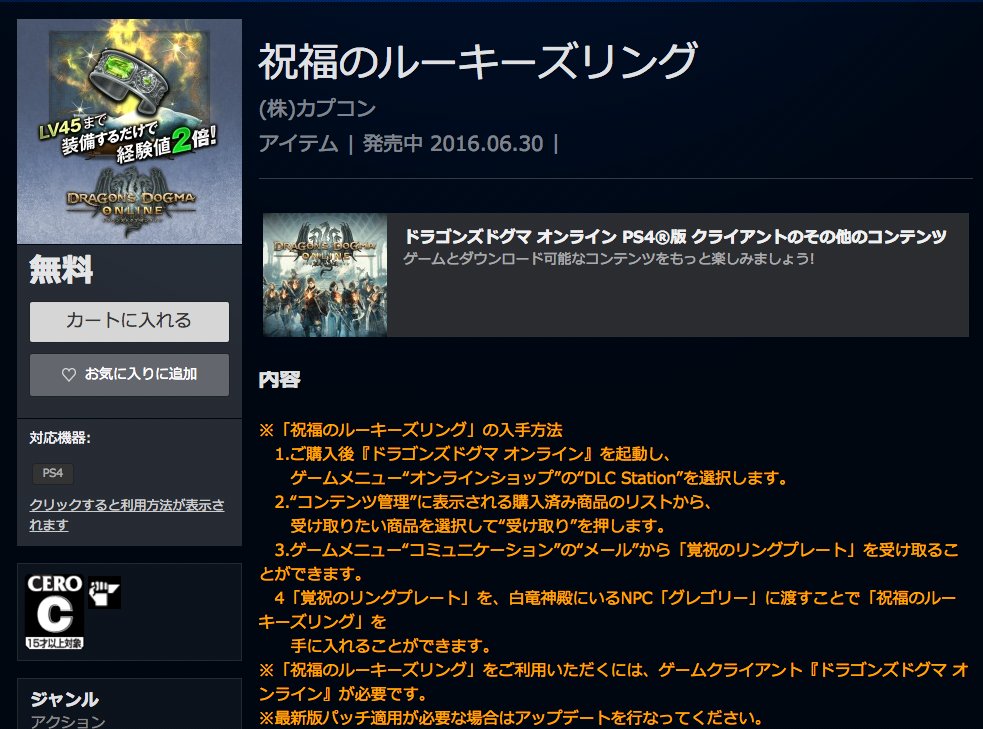Click the release date 発売中 2016.06.30
Image resolution: width=983 pixels, height=729 pixels.
pos(453,144)
